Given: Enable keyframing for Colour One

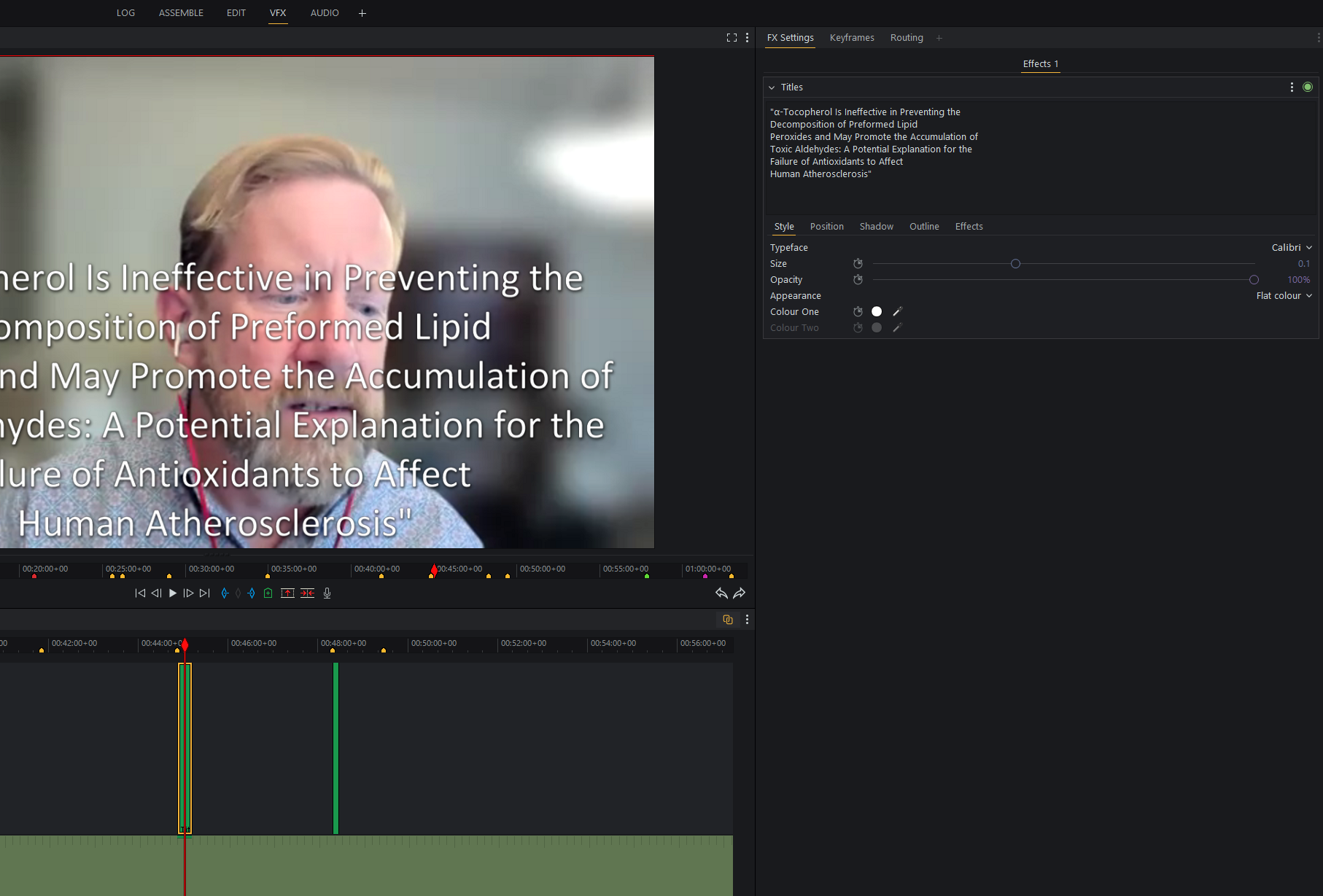Looking at the screenshot, I should 858,312.
